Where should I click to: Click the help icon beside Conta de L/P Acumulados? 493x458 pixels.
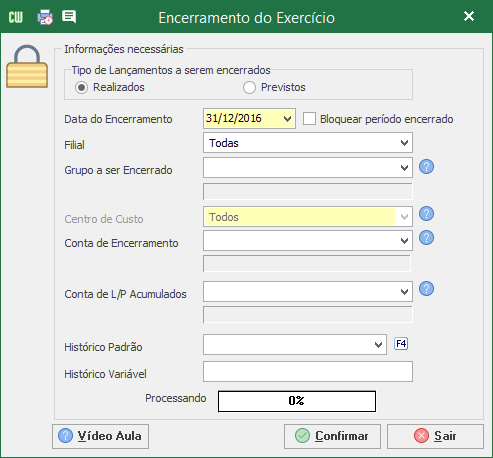click(x=426, y=289)
